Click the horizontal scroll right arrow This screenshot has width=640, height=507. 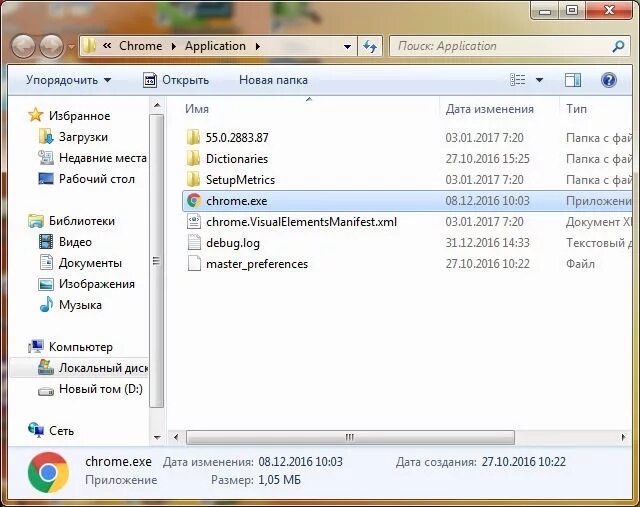(x=623, y=438)
